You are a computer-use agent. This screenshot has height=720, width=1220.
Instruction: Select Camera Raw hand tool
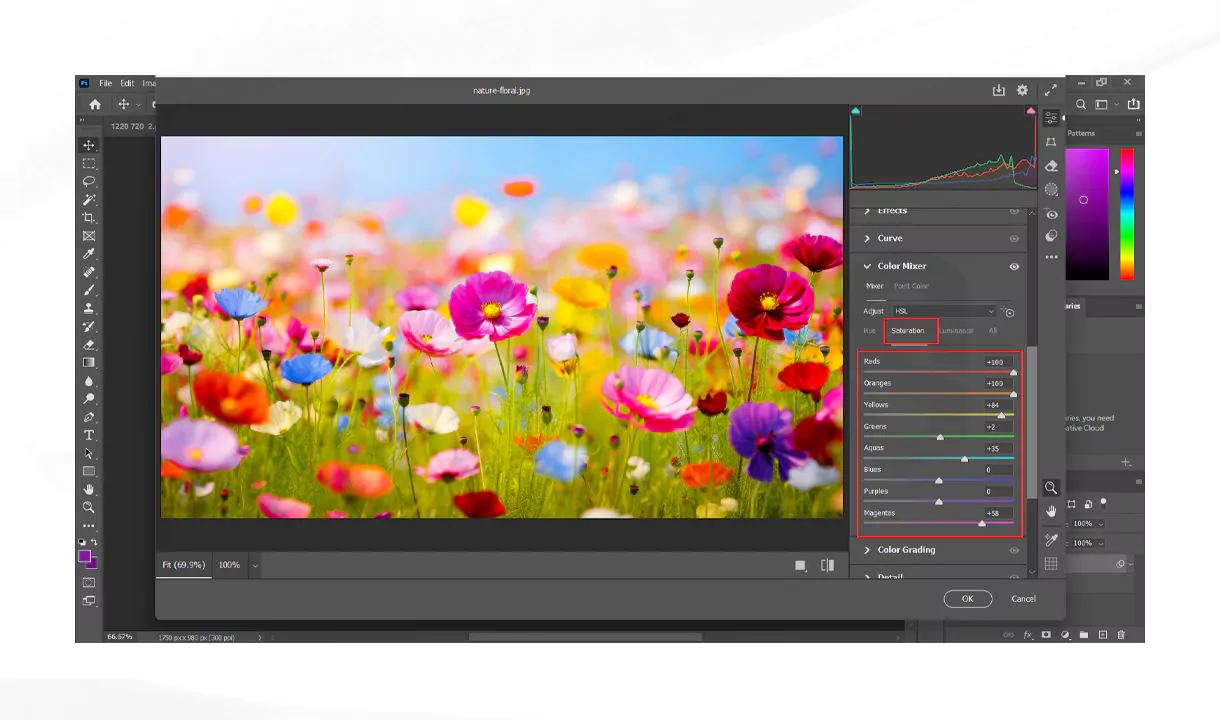[x=1051, y=512]
